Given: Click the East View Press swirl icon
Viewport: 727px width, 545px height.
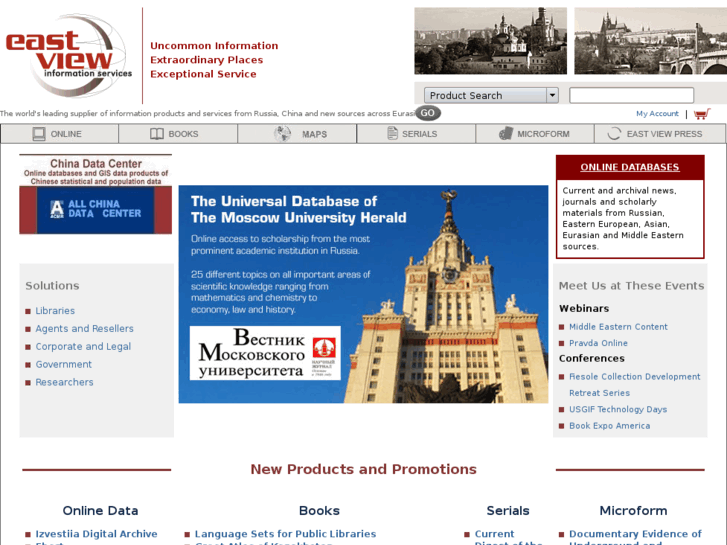Looking at the screenshot, I should [x=614, y=134].
